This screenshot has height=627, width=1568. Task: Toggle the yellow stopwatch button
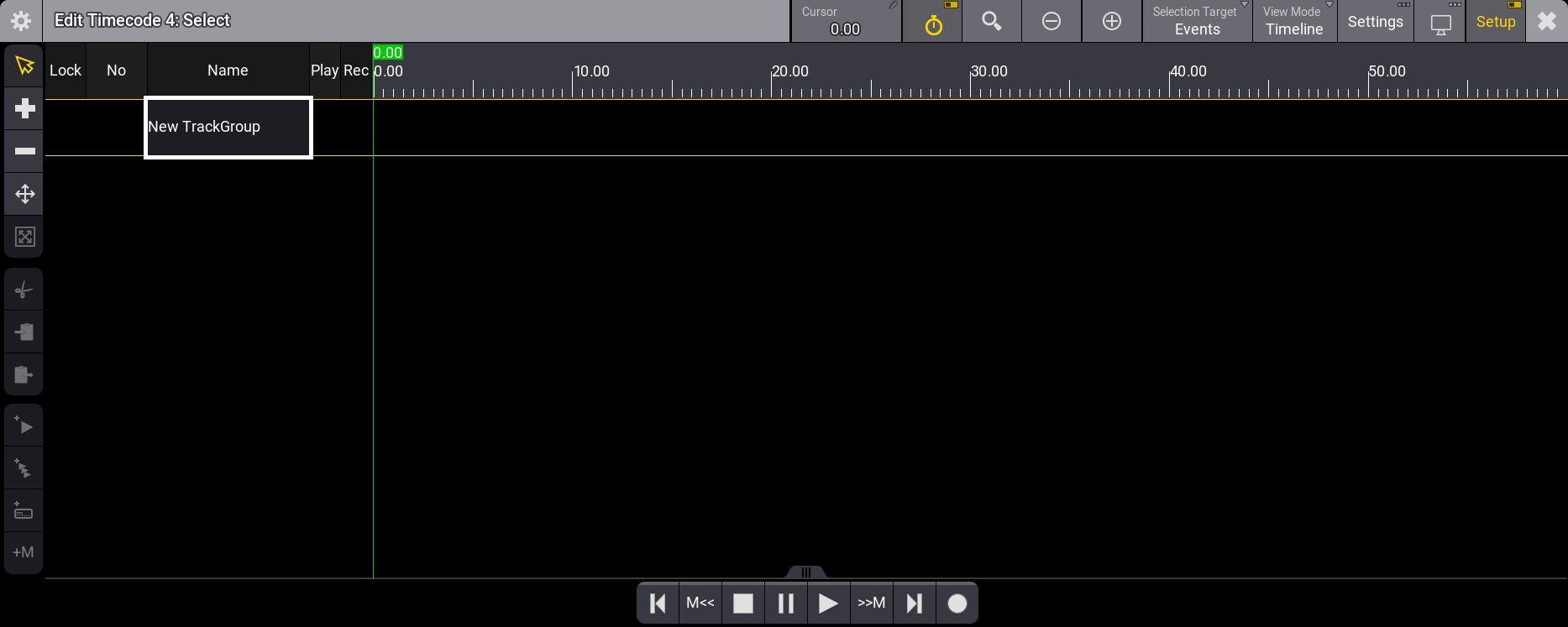[x=933, y=22]
